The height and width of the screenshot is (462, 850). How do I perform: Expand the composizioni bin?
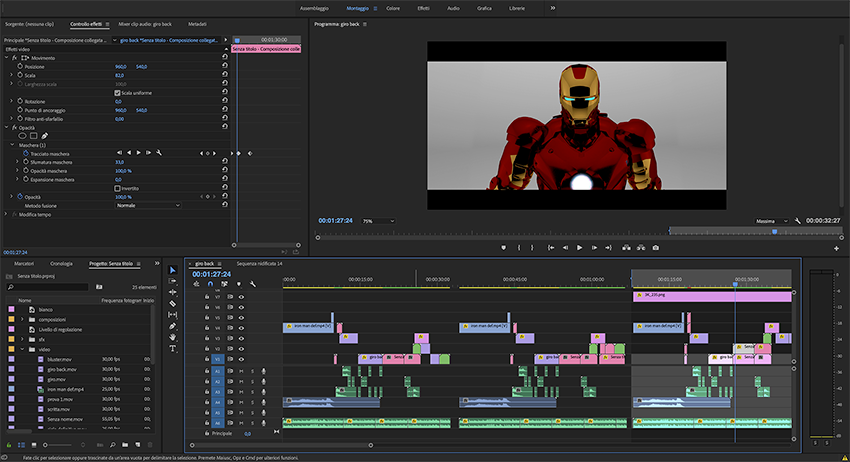(x=22, y=319)
